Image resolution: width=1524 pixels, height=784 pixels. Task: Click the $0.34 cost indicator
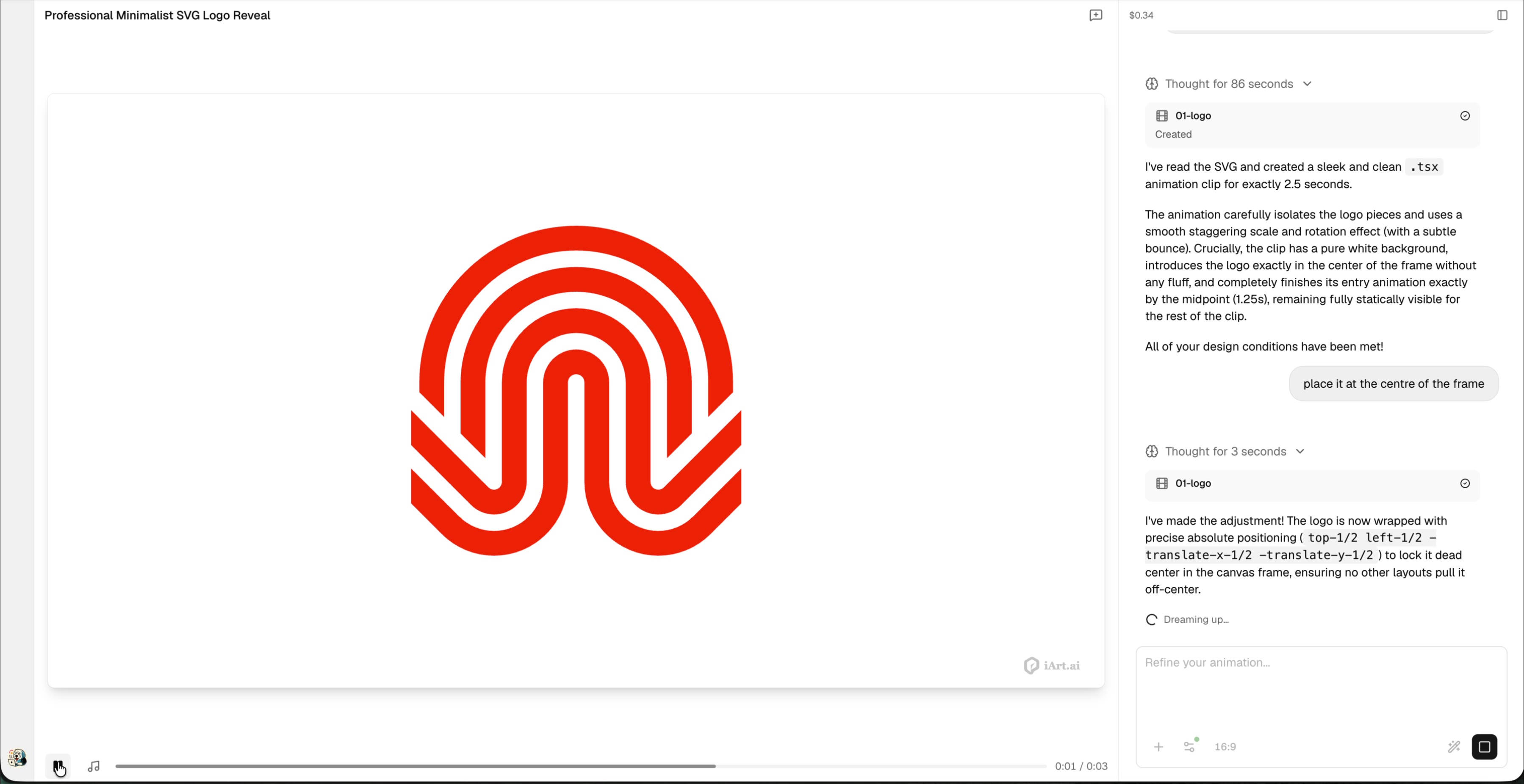click(1141, 15)
